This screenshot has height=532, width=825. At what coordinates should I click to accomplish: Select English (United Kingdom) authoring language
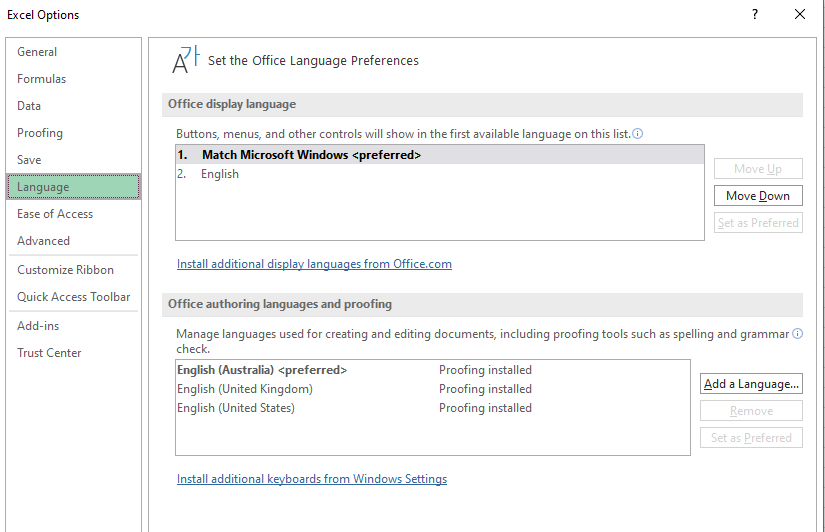point(432,389)
